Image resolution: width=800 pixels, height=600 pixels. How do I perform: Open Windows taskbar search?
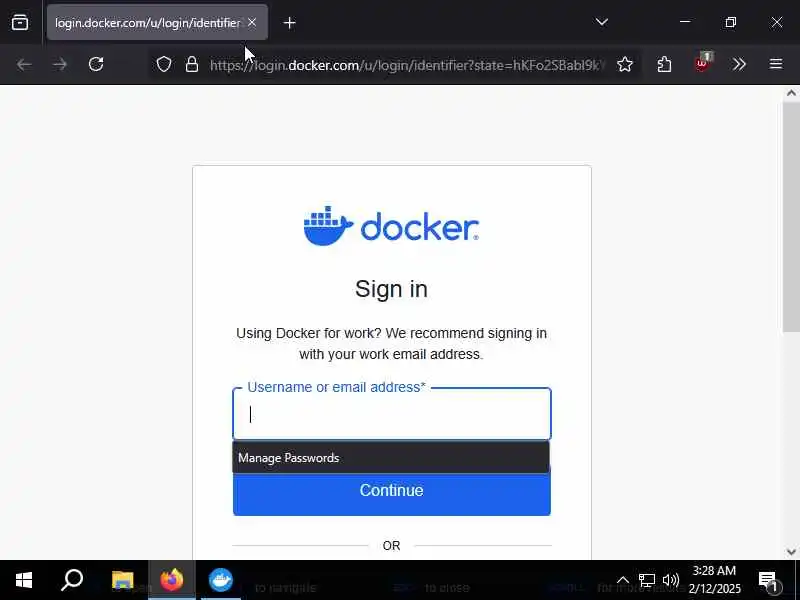click(x=72, y=580)
